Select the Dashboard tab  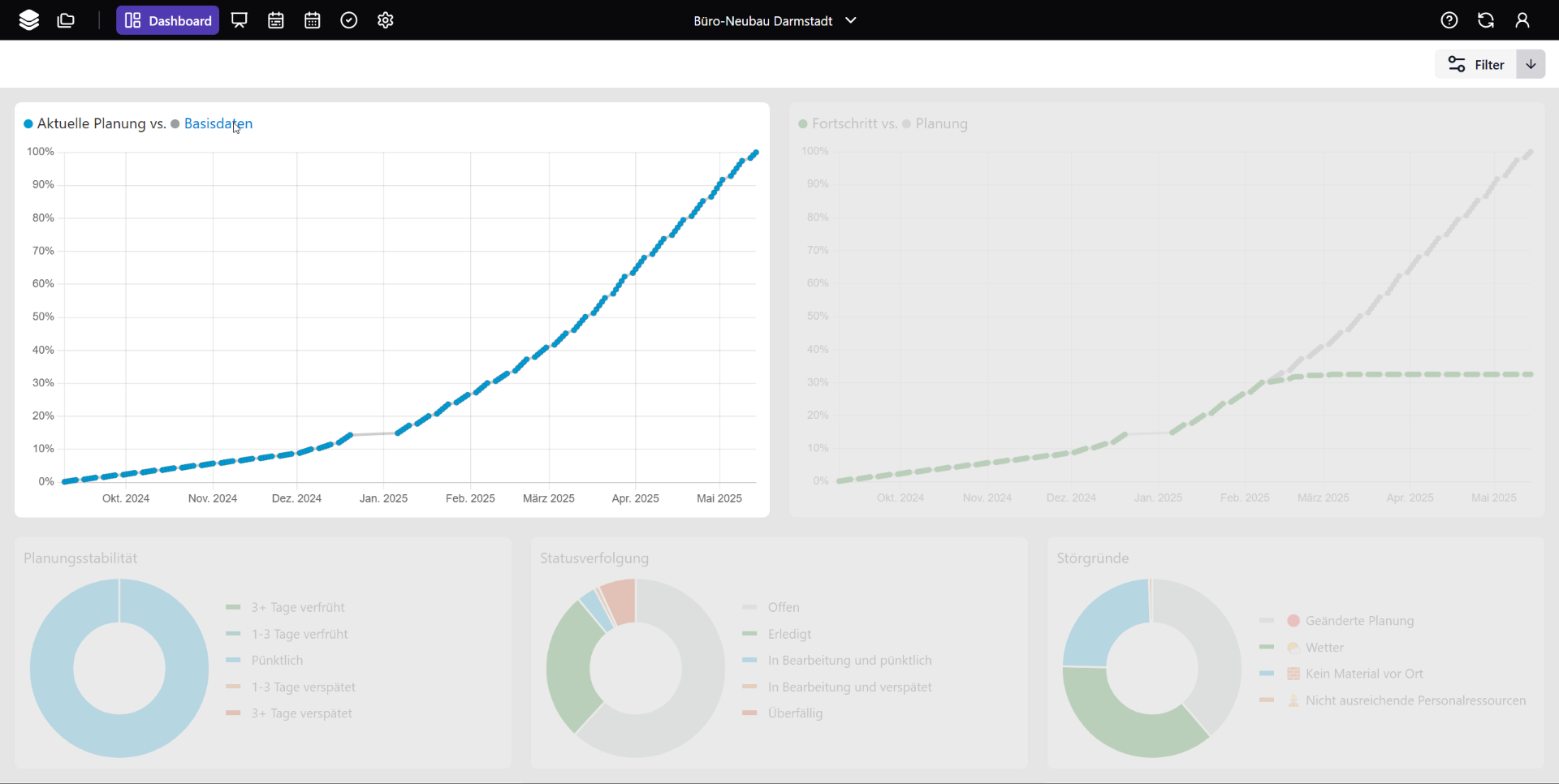coord(168,20)
